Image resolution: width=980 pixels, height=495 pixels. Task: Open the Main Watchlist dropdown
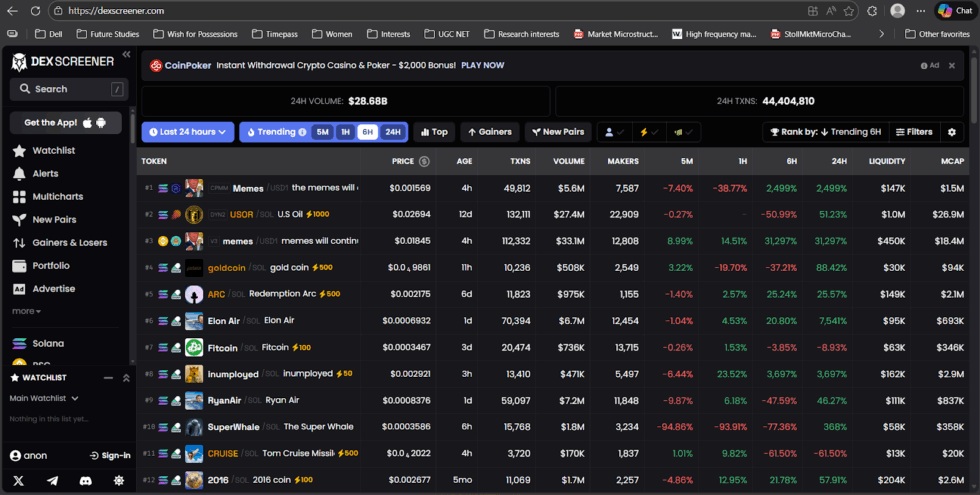coord(44,398)
